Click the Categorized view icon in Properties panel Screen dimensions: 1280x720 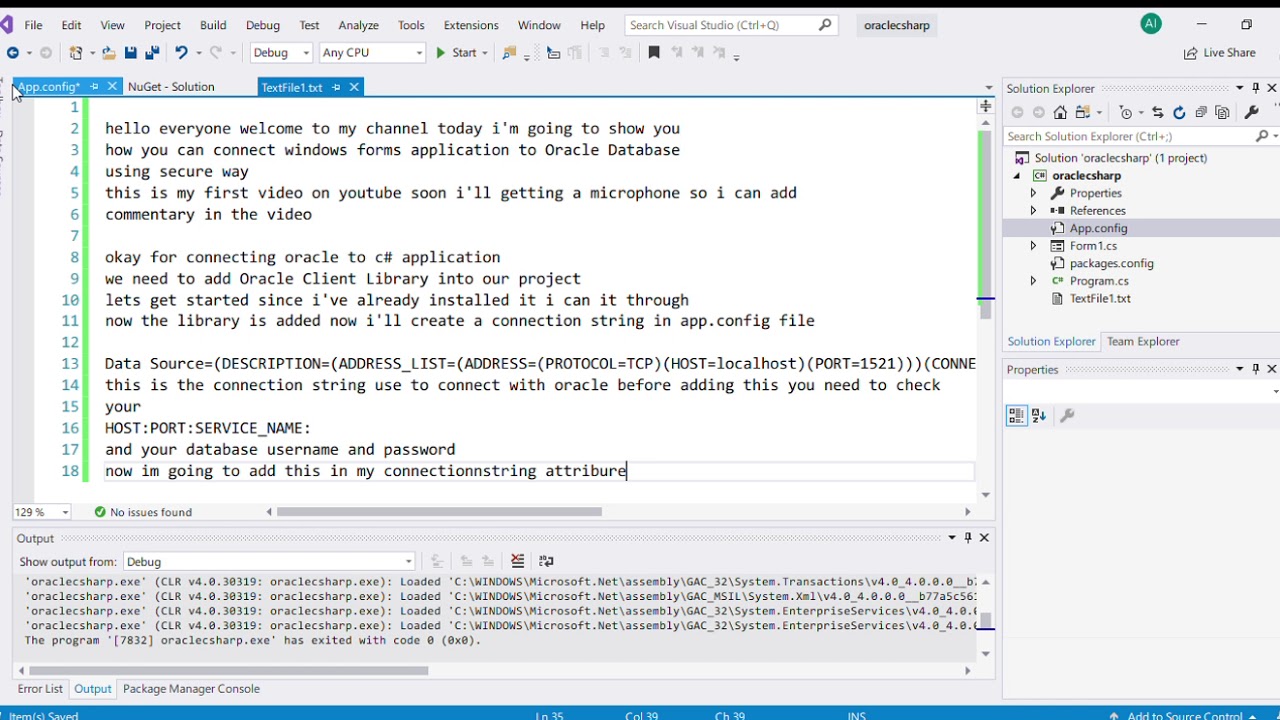coord(1016,415)
